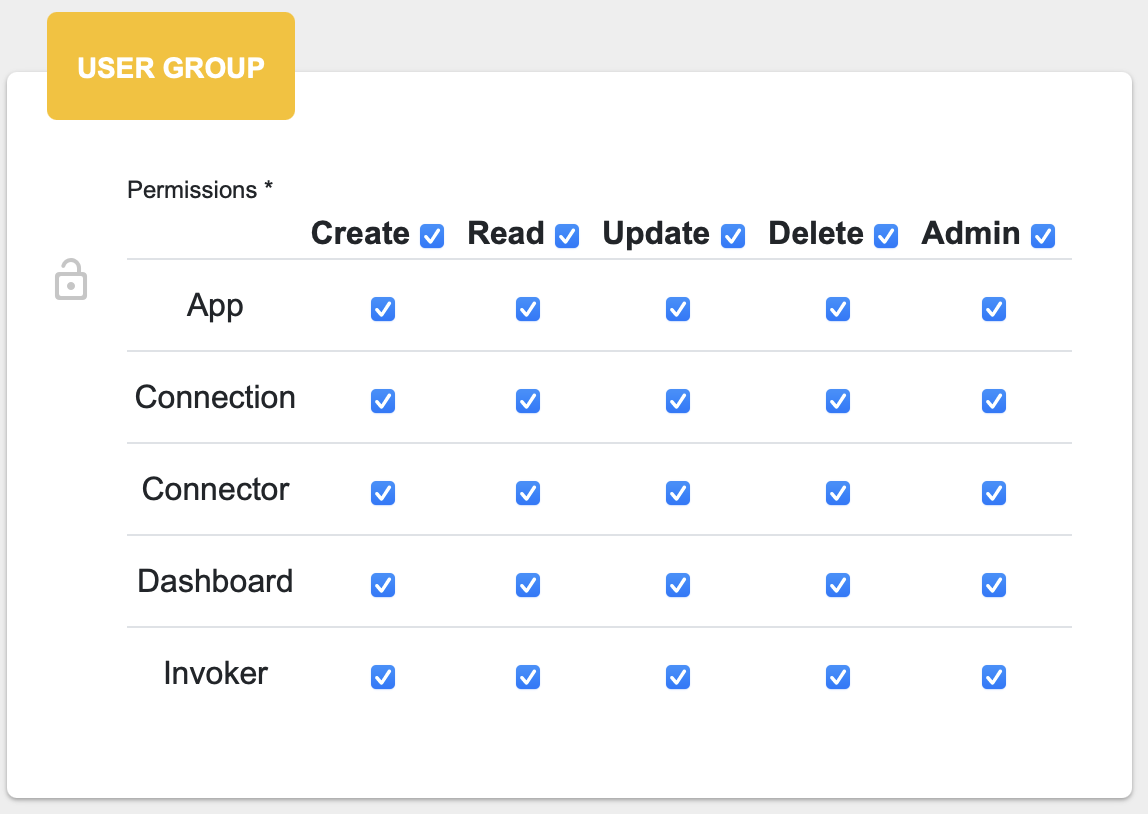
Task: Uncheck Delete permission for Dashboard
Action: 838,585
